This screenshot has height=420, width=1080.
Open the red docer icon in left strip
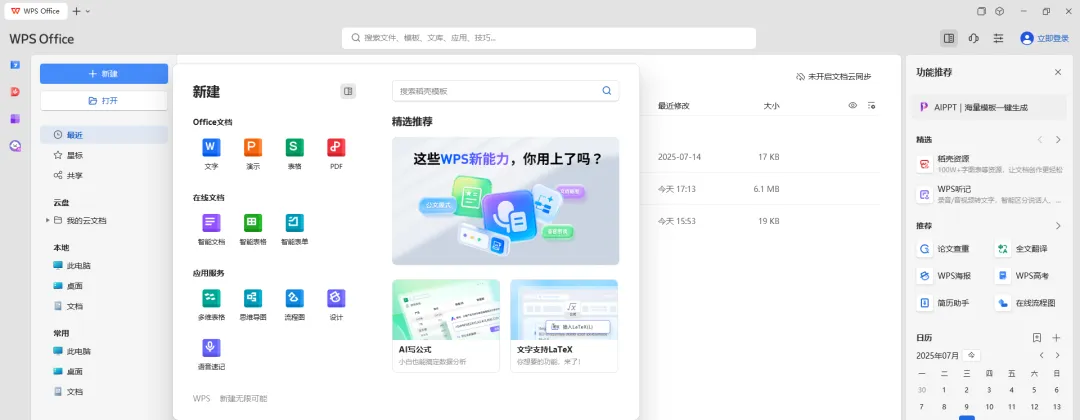[x=15, y=92]
